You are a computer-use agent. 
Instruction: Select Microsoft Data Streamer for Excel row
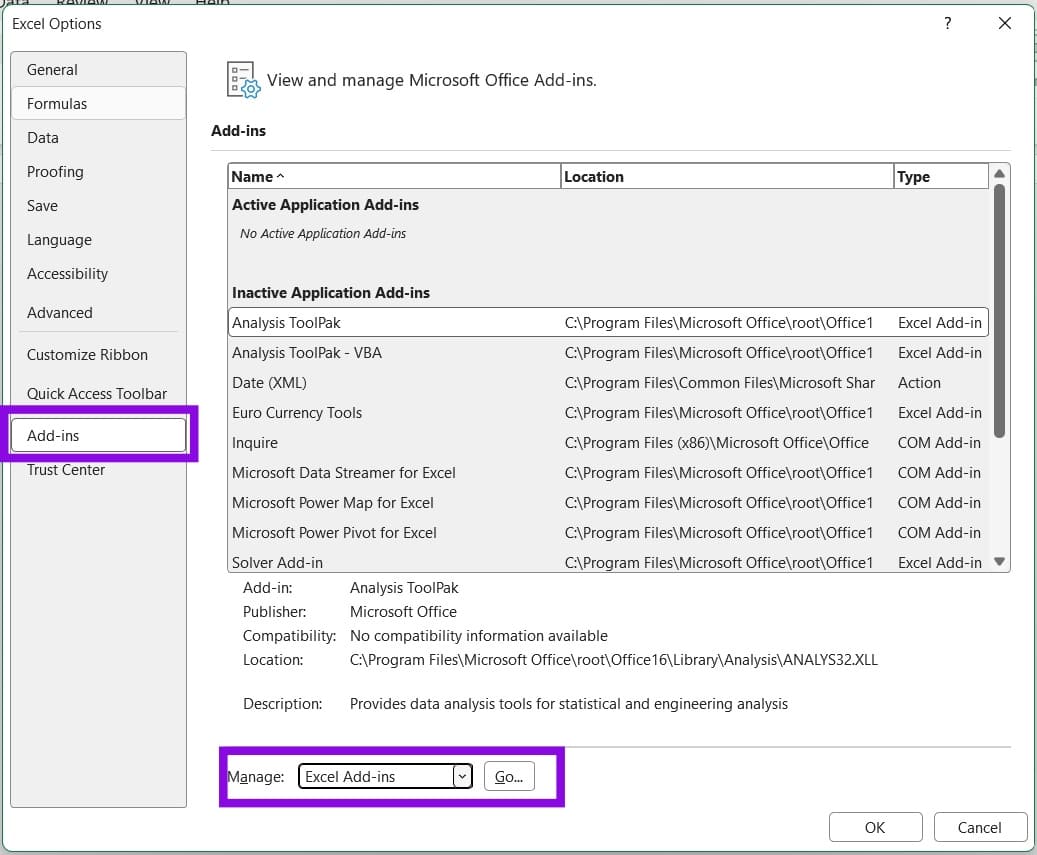pyautogui.click(x=608, y=472)
